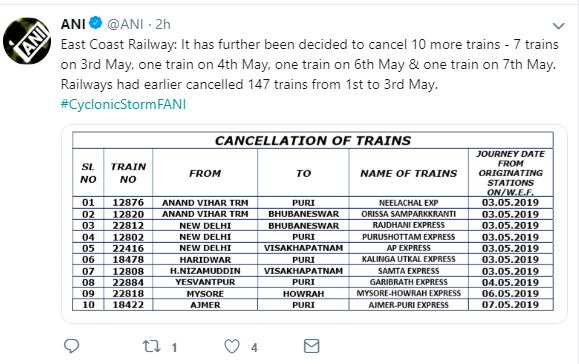Click the Rajdhani Express row in table image
579x364 pixels.
[x=313, y=225]
